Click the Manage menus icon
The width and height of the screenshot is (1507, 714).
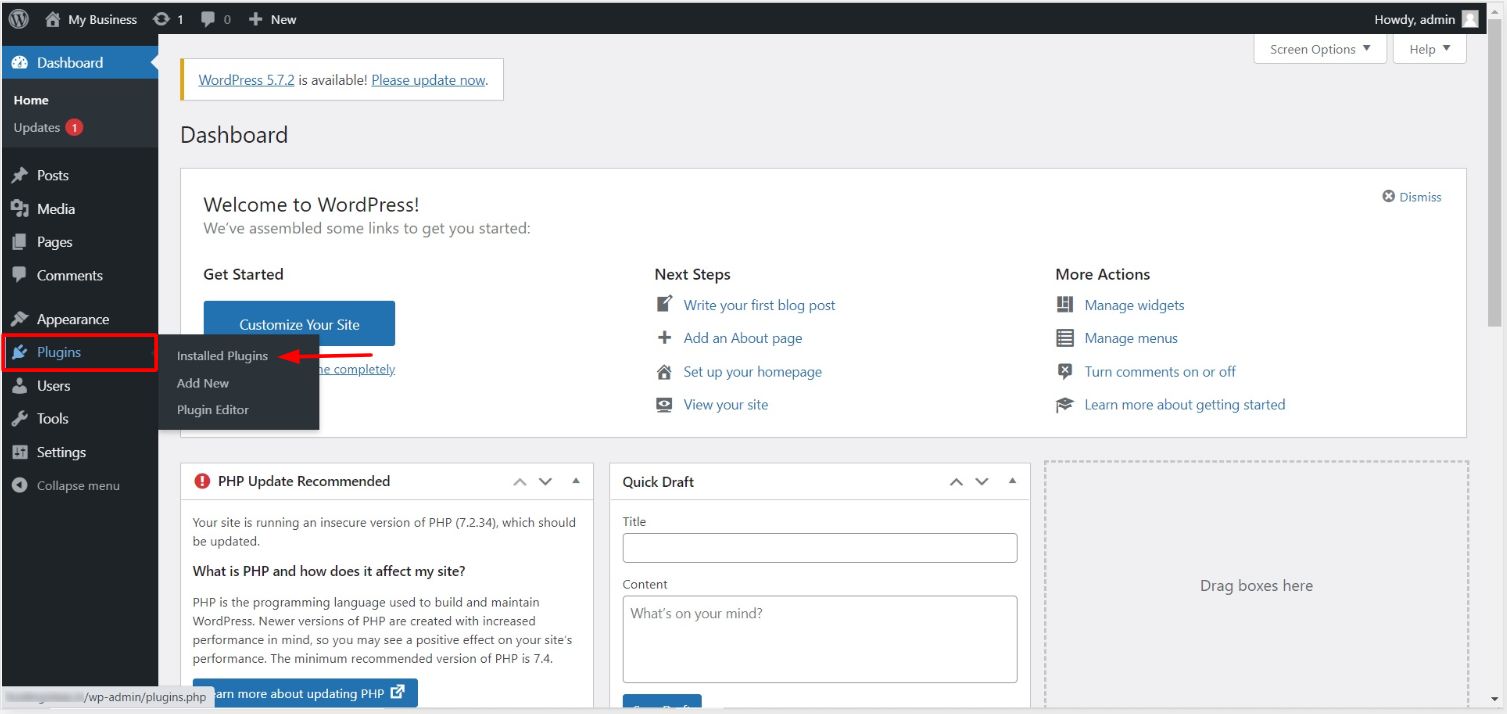click(1064, 338)
